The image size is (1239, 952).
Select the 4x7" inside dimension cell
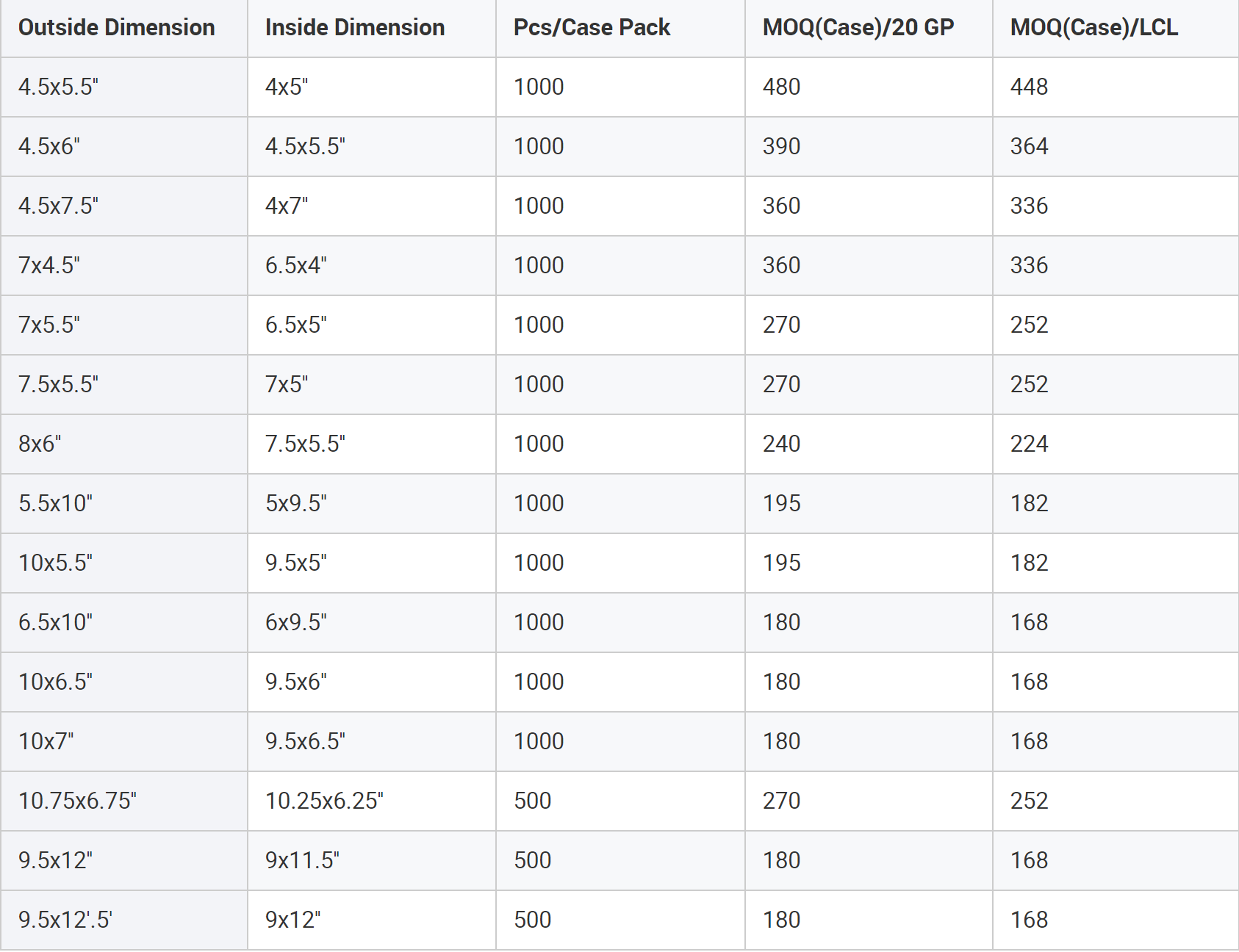(x=372, y=206)
